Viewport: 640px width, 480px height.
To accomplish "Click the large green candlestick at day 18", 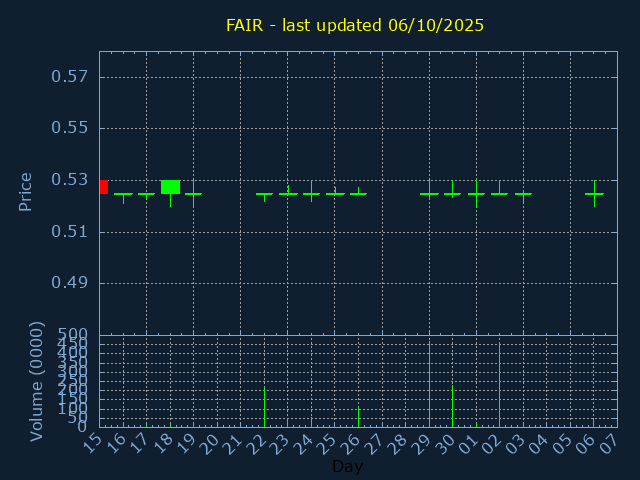I will [170, 187].
